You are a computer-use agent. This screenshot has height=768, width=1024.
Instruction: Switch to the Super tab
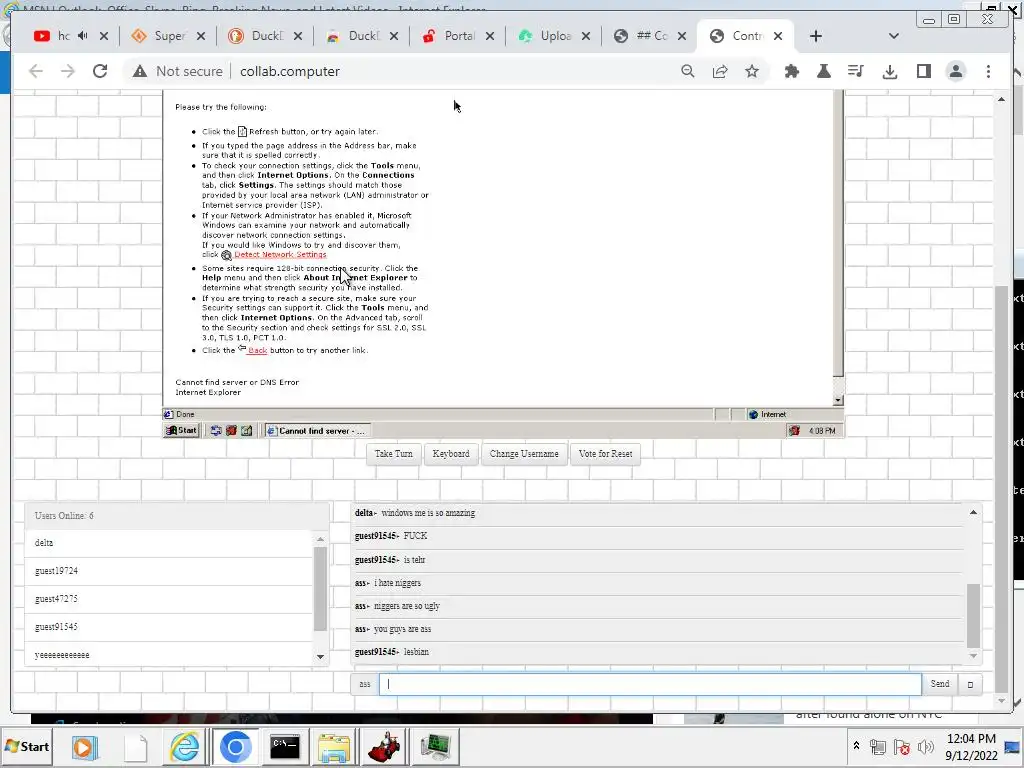167,36
